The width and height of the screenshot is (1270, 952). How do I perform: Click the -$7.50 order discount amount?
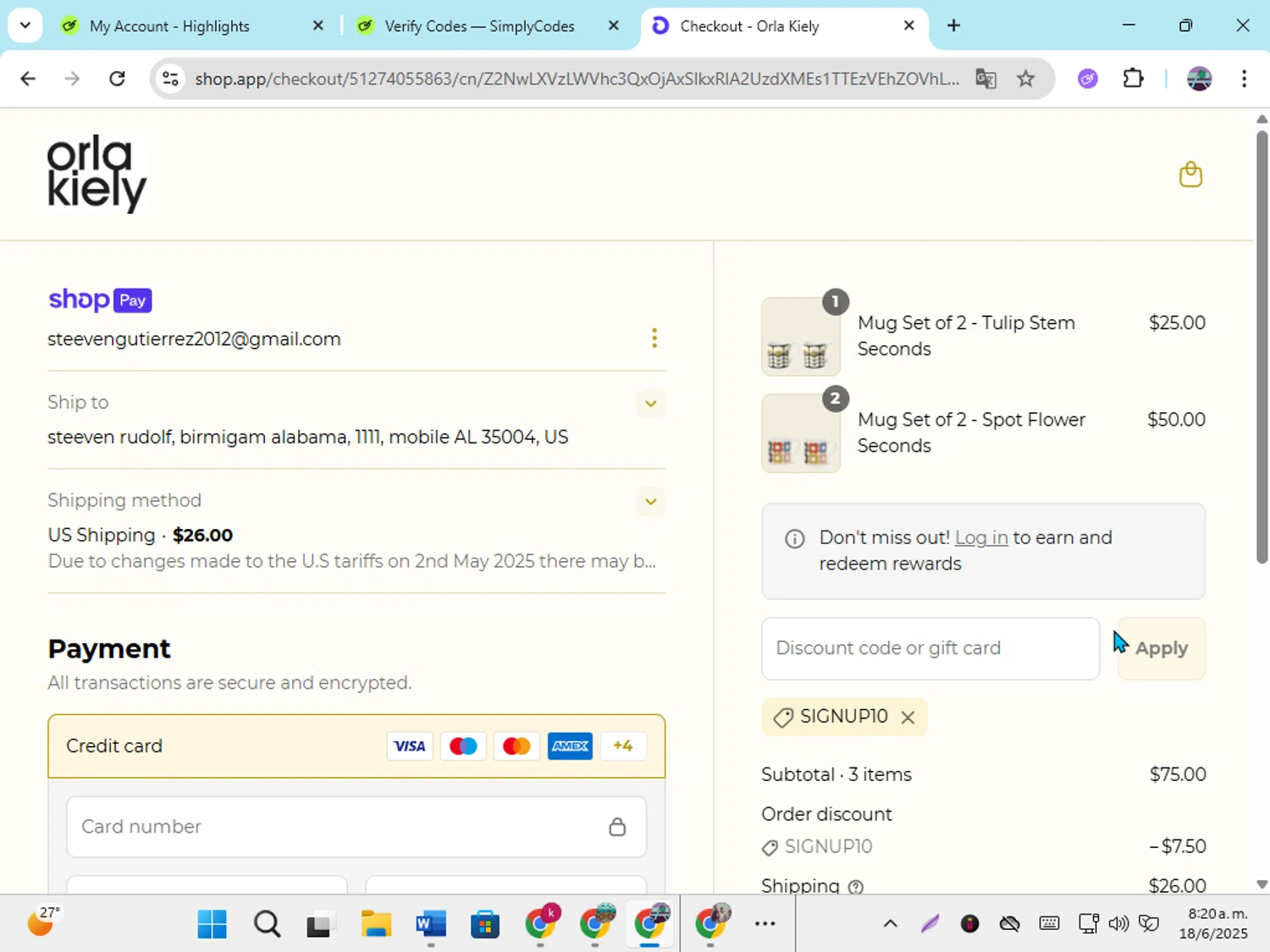click(1177, 846)
